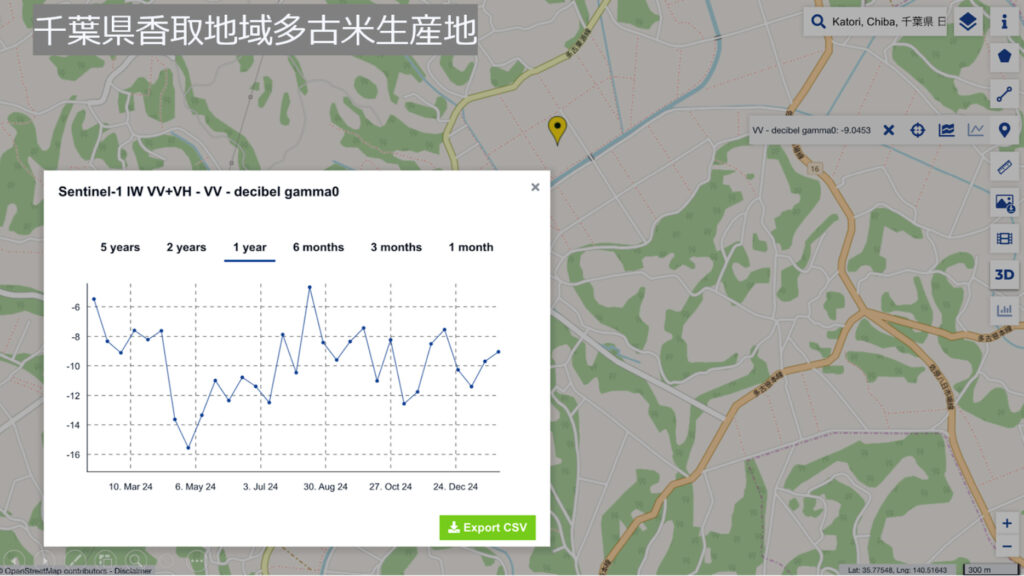Select the 5 years time range
The height and width of the screenshot is (576, 1024).
[120, 247]
